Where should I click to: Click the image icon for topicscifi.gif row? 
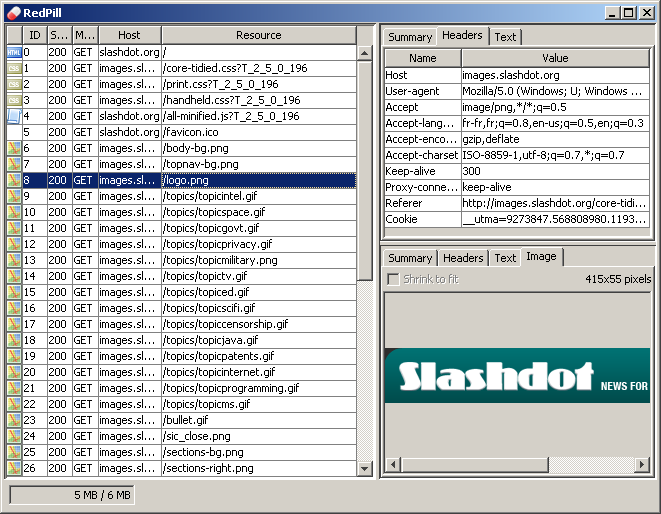point(14,309)
